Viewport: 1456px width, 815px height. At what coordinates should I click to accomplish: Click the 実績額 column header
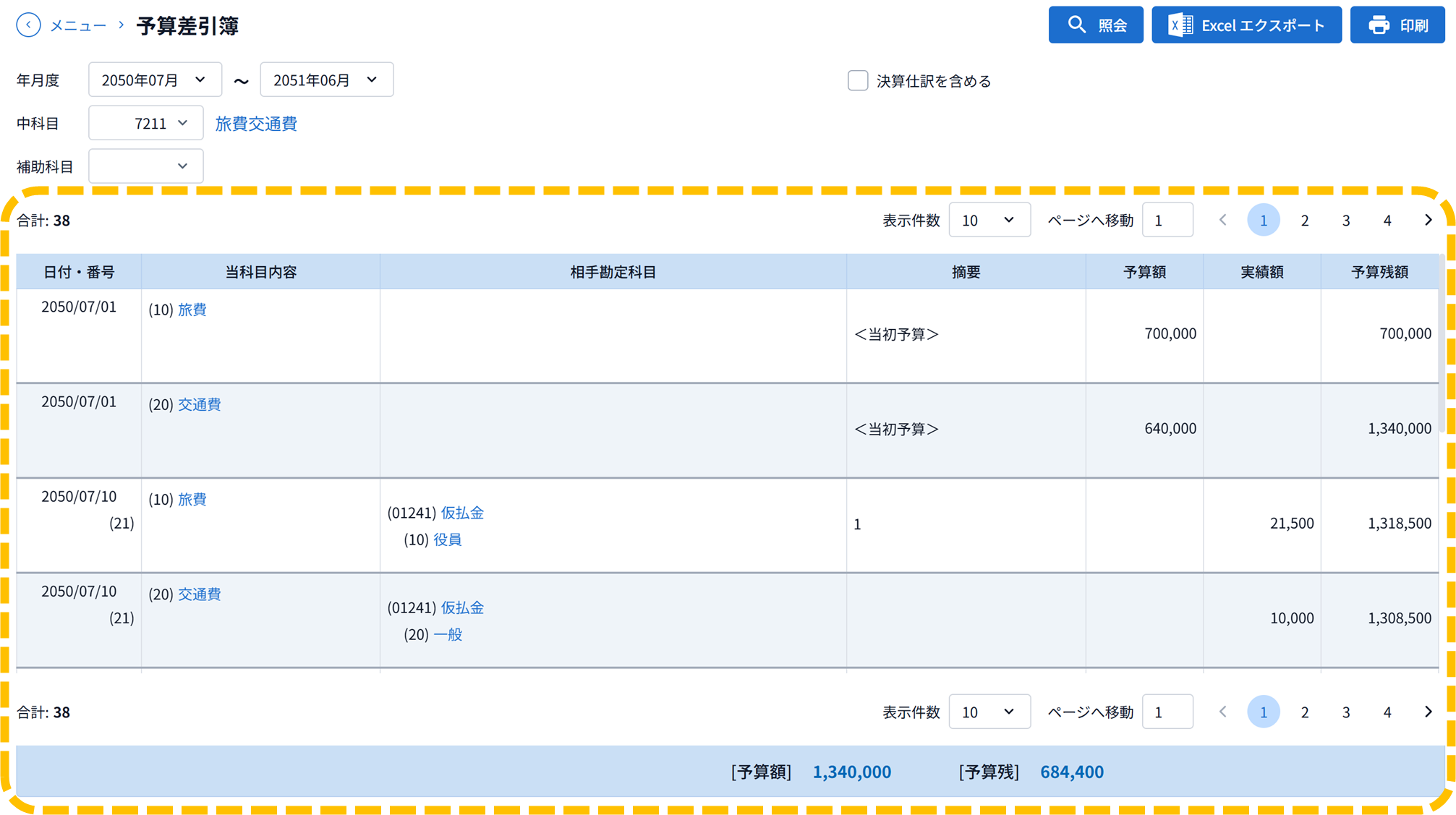[x=1262, y=272]
